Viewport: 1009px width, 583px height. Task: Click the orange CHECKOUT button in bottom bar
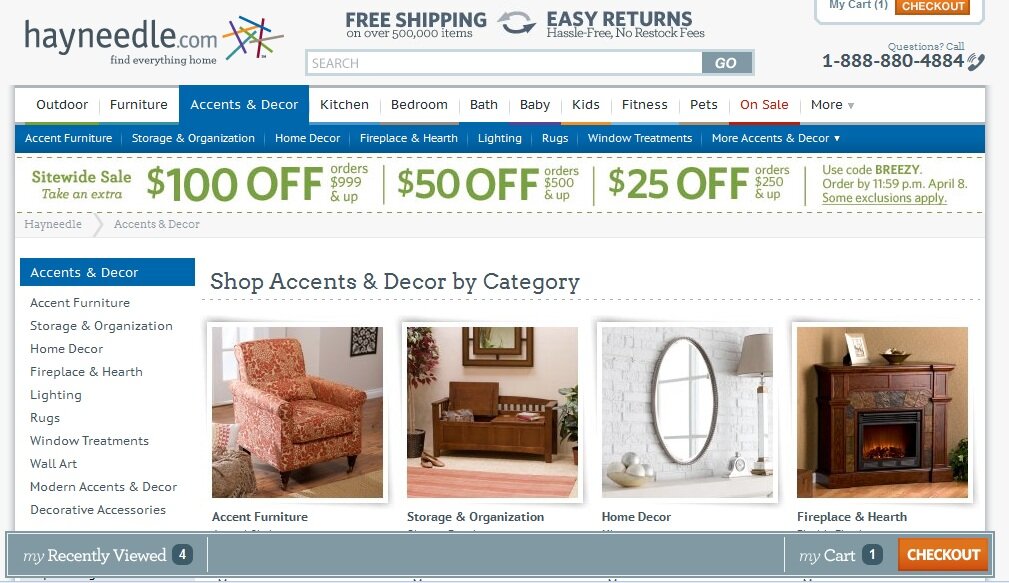coord(943,555)
